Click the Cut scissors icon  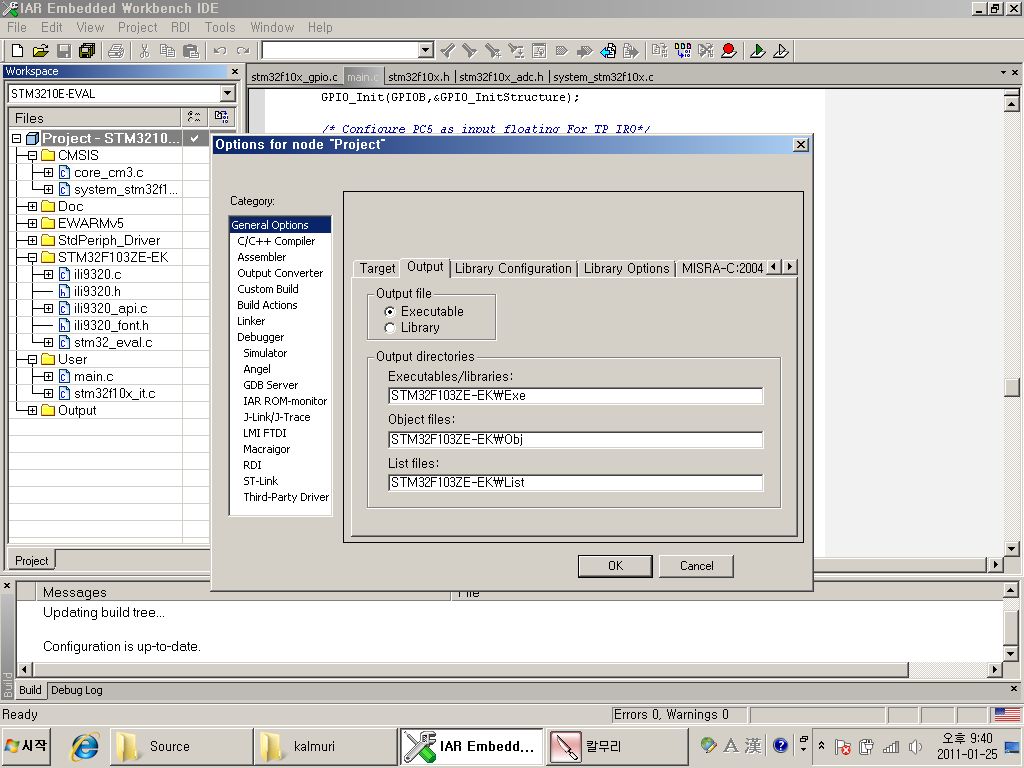(x=144, y=50)
